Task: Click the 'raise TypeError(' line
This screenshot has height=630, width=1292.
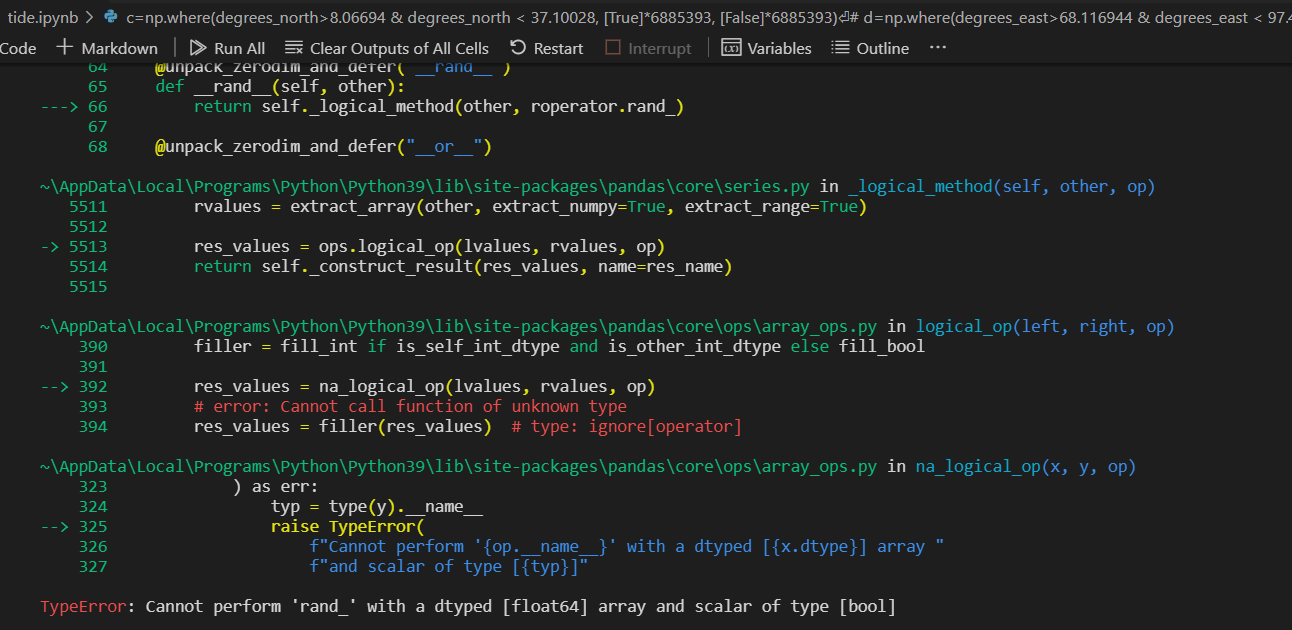Action: (348, 526)
